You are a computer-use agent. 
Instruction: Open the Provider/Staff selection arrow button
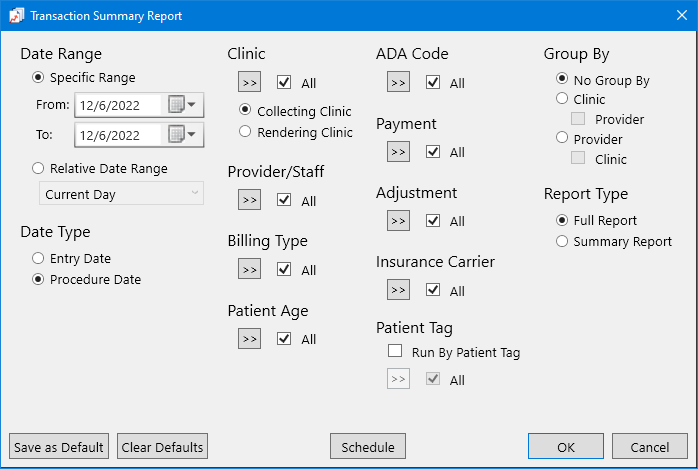point(249,200)
